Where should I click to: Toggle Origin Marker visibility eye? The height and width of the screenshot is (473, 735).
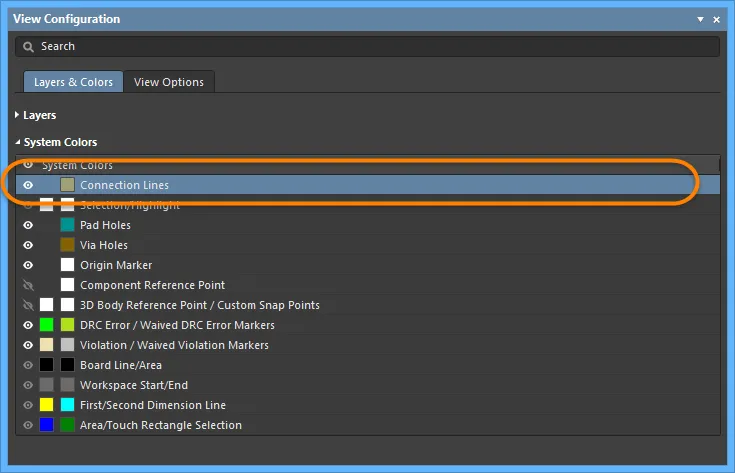coord(28,265)
